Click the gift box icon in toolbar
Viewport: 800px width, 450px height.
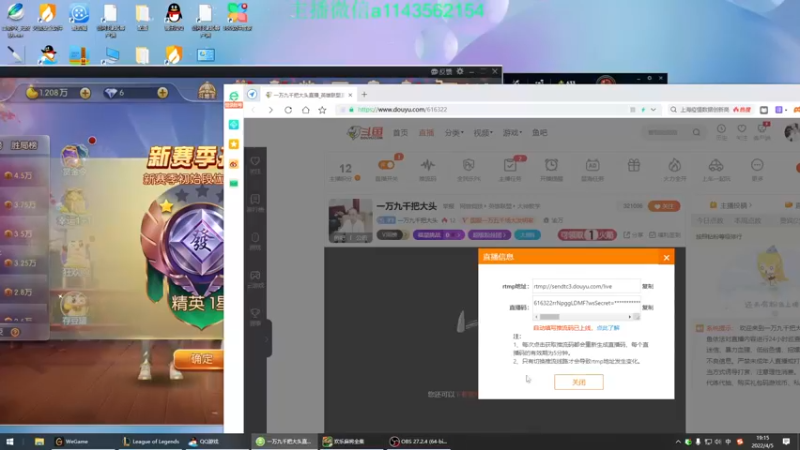(634, 165)
